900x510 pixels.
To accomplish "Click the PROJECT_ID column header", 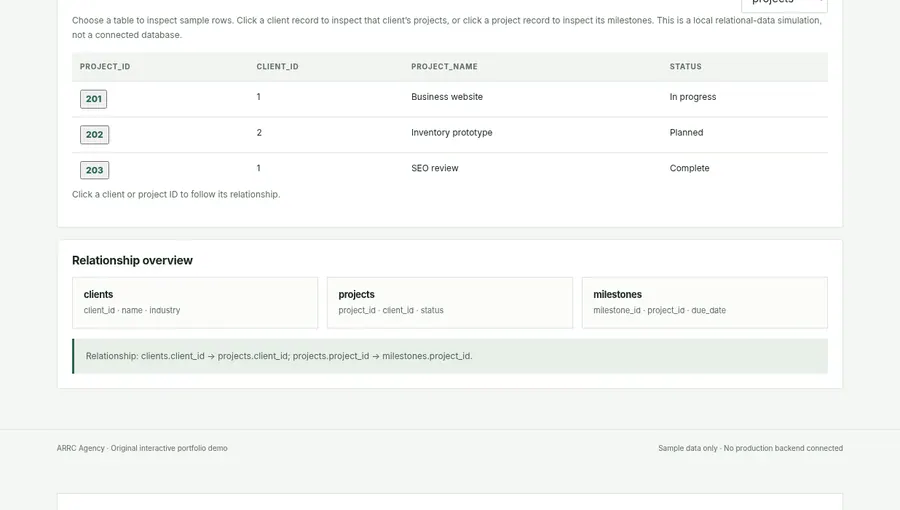I will pyautogui.click(x=105, y=67).
